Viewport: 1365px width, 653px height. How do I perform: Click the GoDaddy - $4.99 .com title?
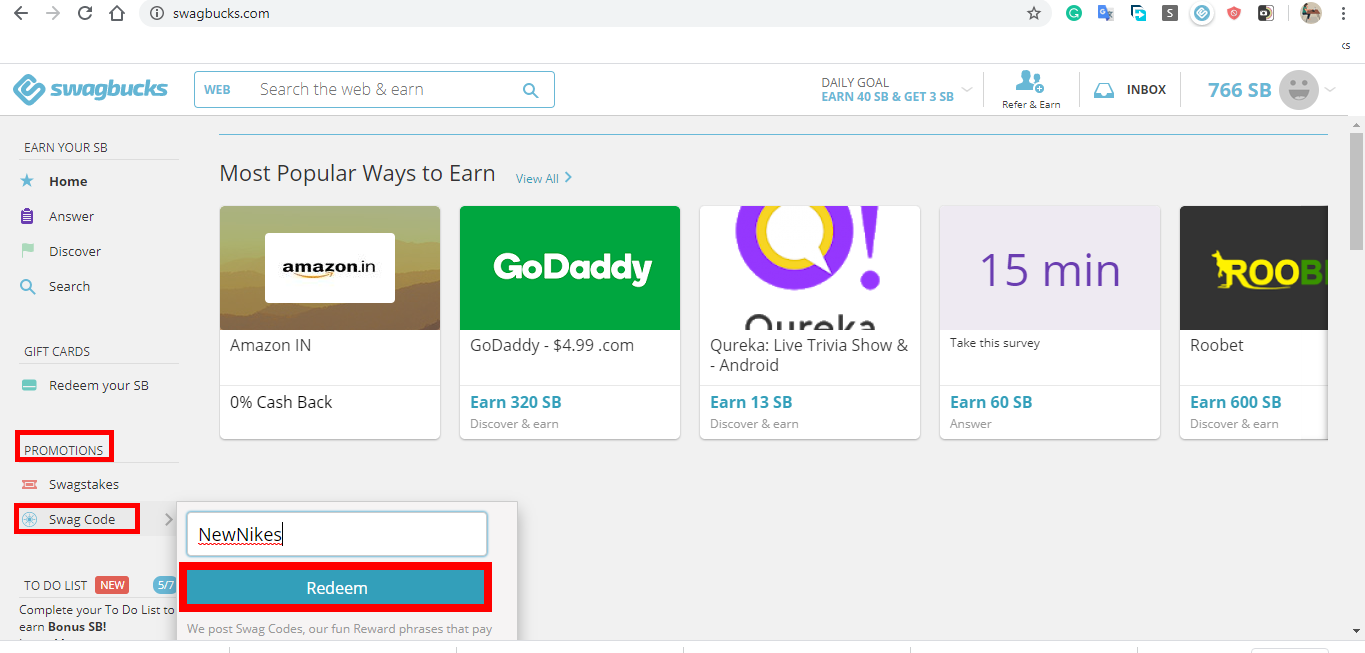coord(552,345)
